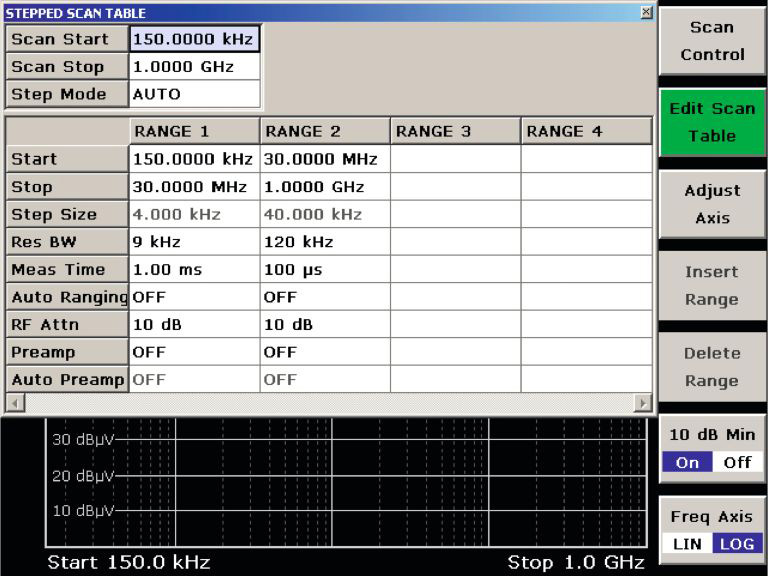Viewport: 768px width, 576px height.
Task: Open Range 1 Auto Ranging OFF selector
Action: (x=194, y=297)
